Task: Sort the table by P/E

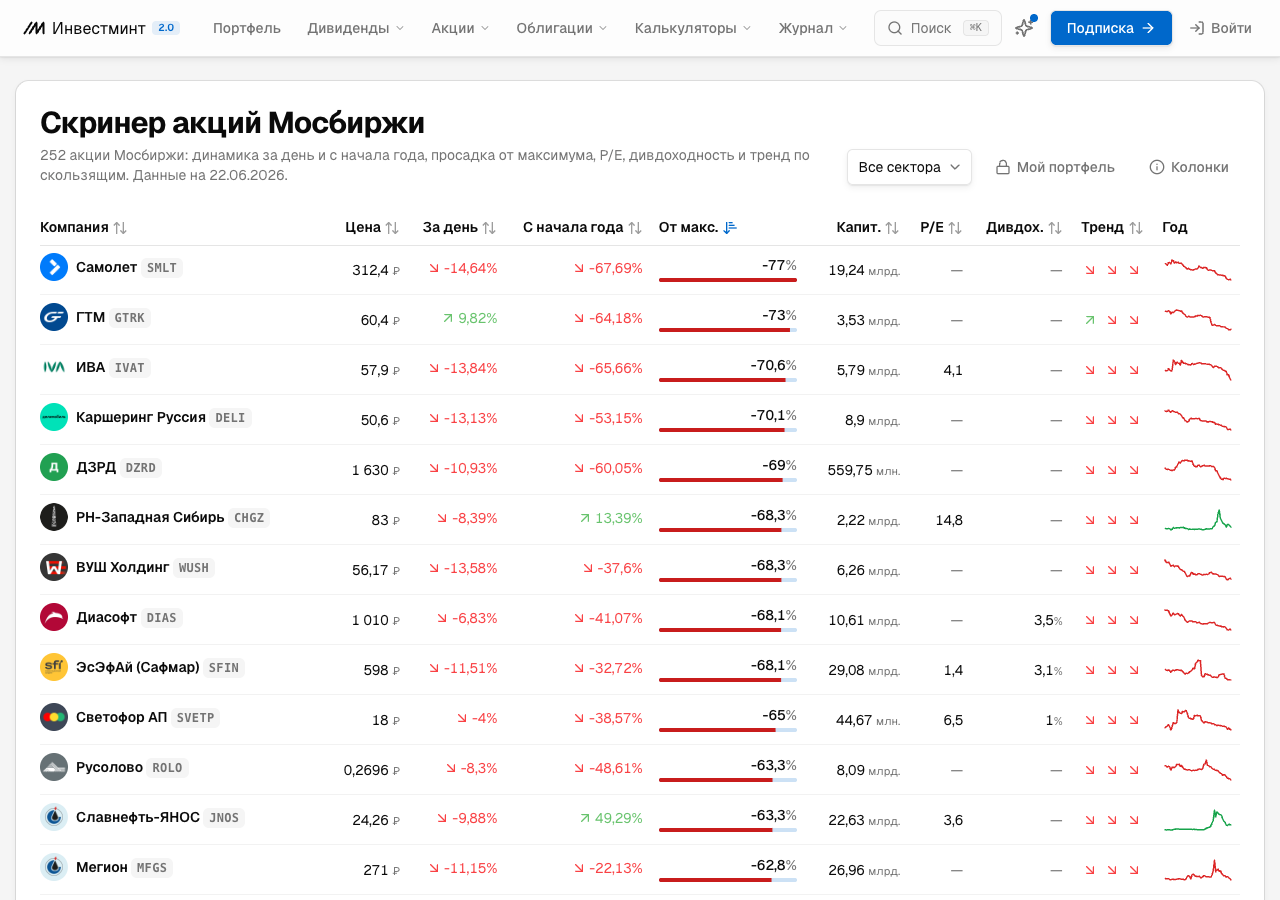Action: point(941,227)
